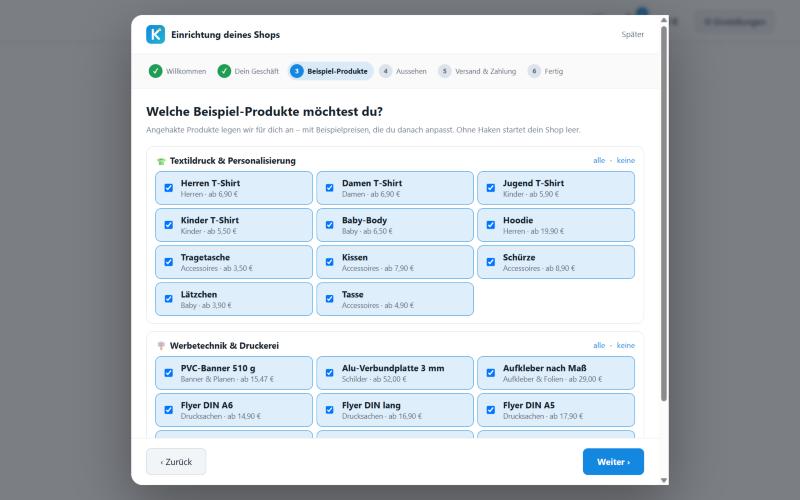800x500 pixels.
Task: Click the step 4 number circle for Aussehen
Action: [x=386, y=71]
